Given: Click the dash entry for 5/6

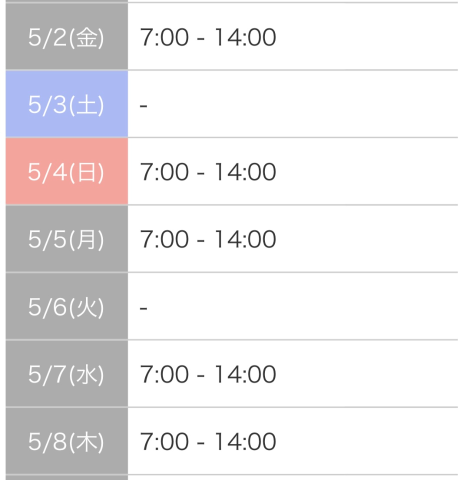Looking at the screenshot, I should pyautogui.click(x=143, y=308).
